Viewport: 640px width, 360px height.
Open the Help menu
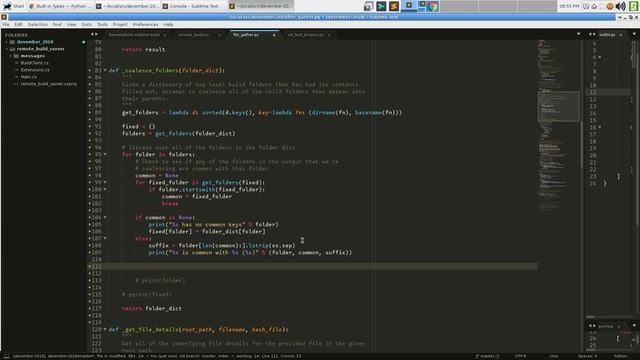pos(168,24)
